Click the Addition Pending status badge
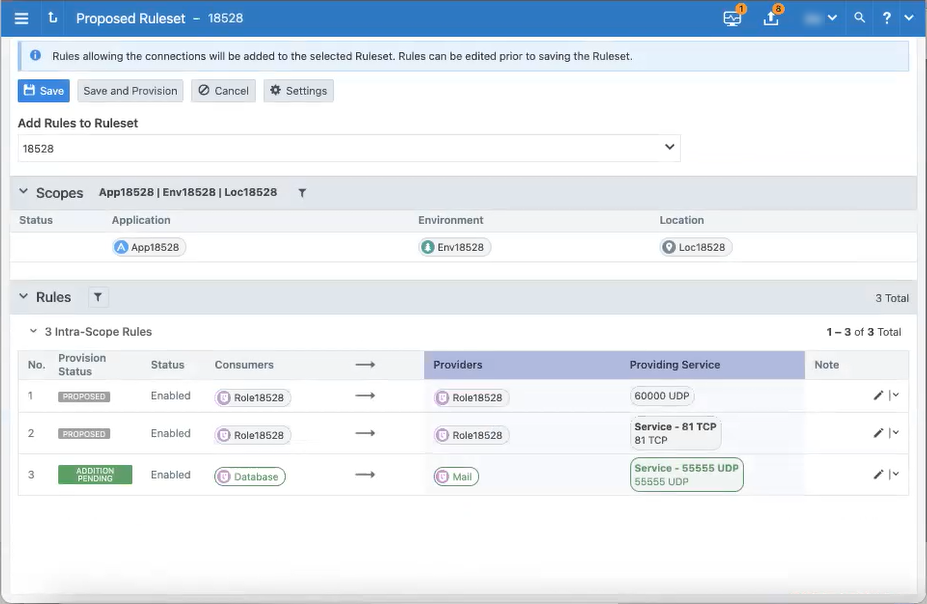Screen dimensions: 927x604 click(x=95, y=475)
